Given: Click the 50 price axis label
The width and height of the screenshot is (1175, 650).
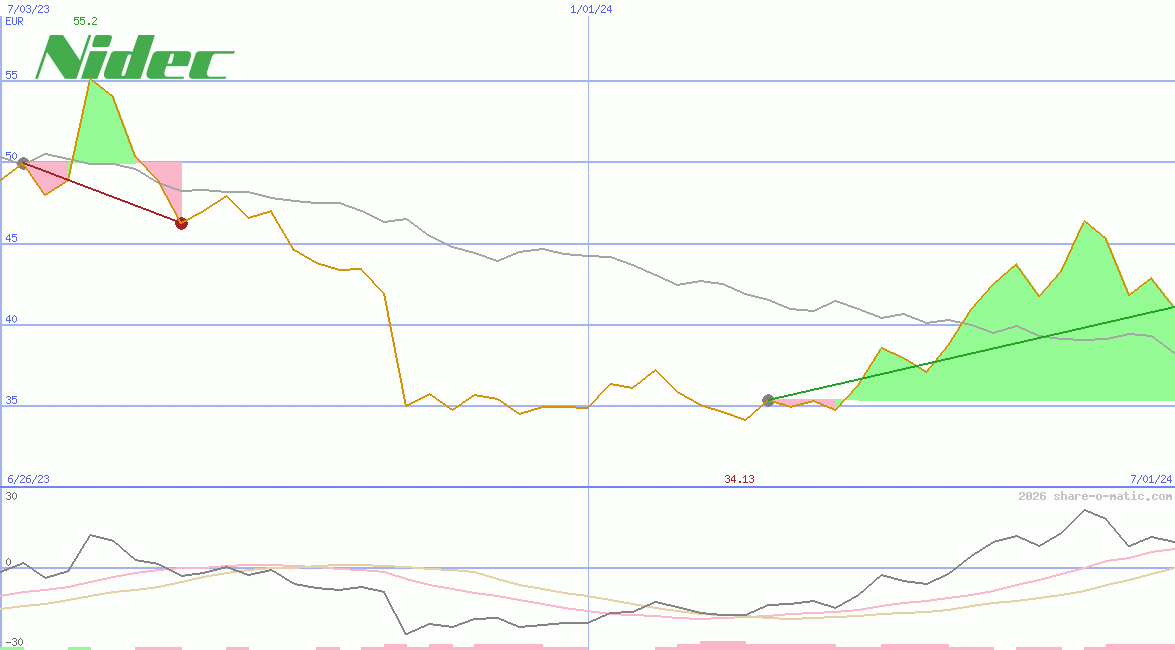Looking at the screenshot, I should click(x=11, y=156).
